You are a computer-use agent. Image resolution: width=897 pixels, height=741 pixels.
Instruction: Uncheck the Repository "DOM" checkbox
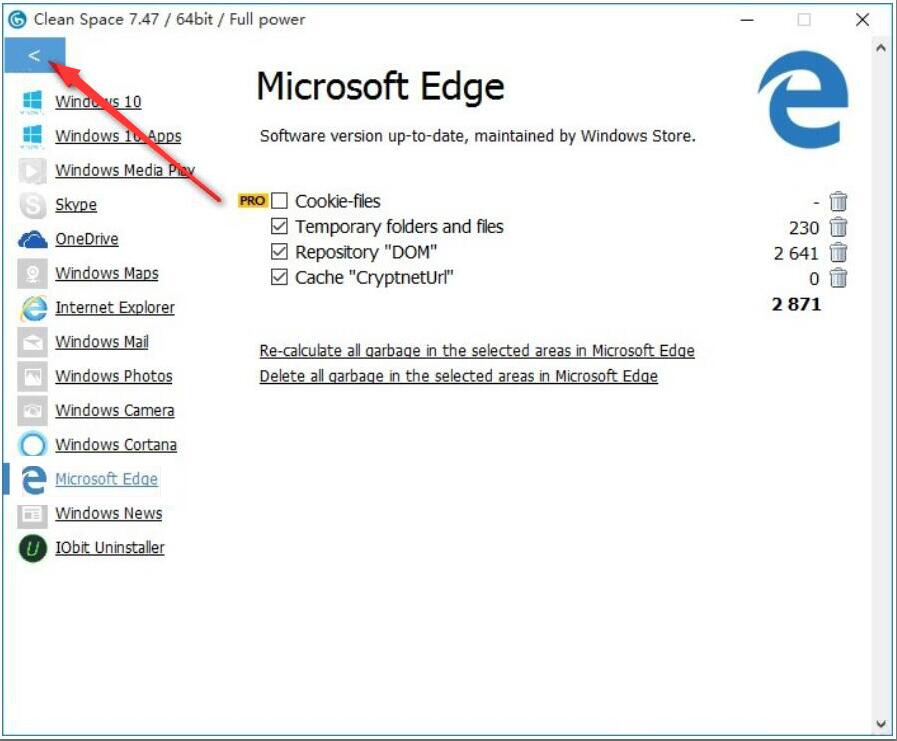pos(279,253)
